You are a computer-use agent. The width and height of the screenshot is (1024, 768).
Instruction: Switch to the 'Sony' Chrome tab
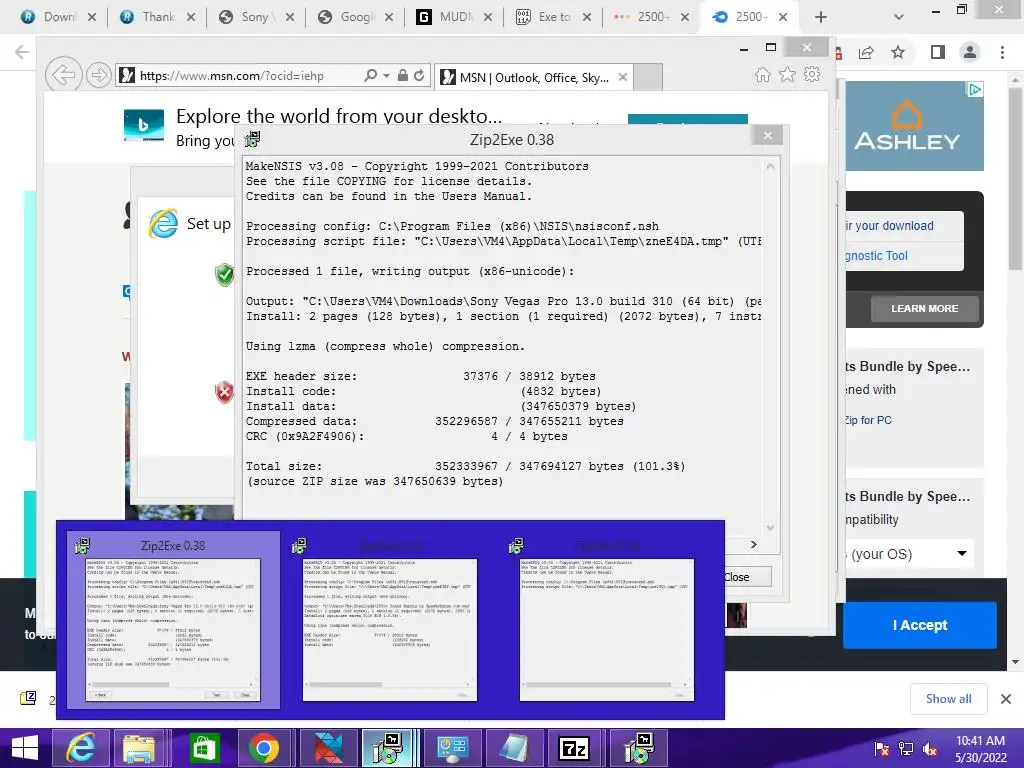point(255,17)
